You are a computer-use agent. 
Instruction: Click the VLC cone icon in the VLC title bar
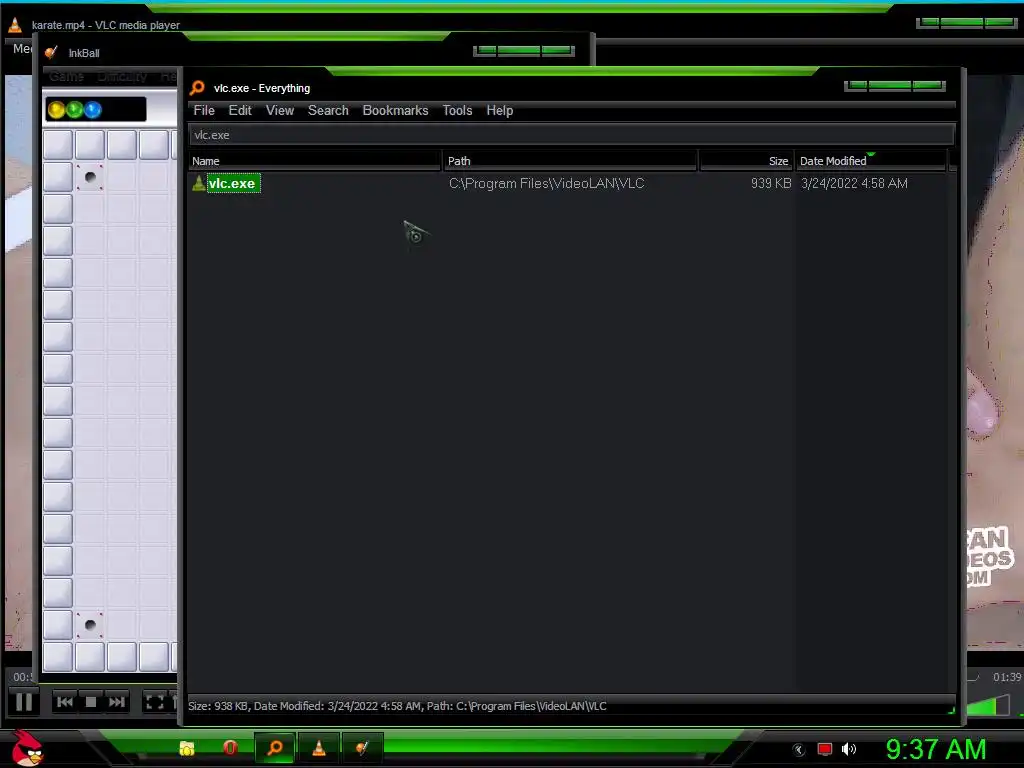point(15,25)
